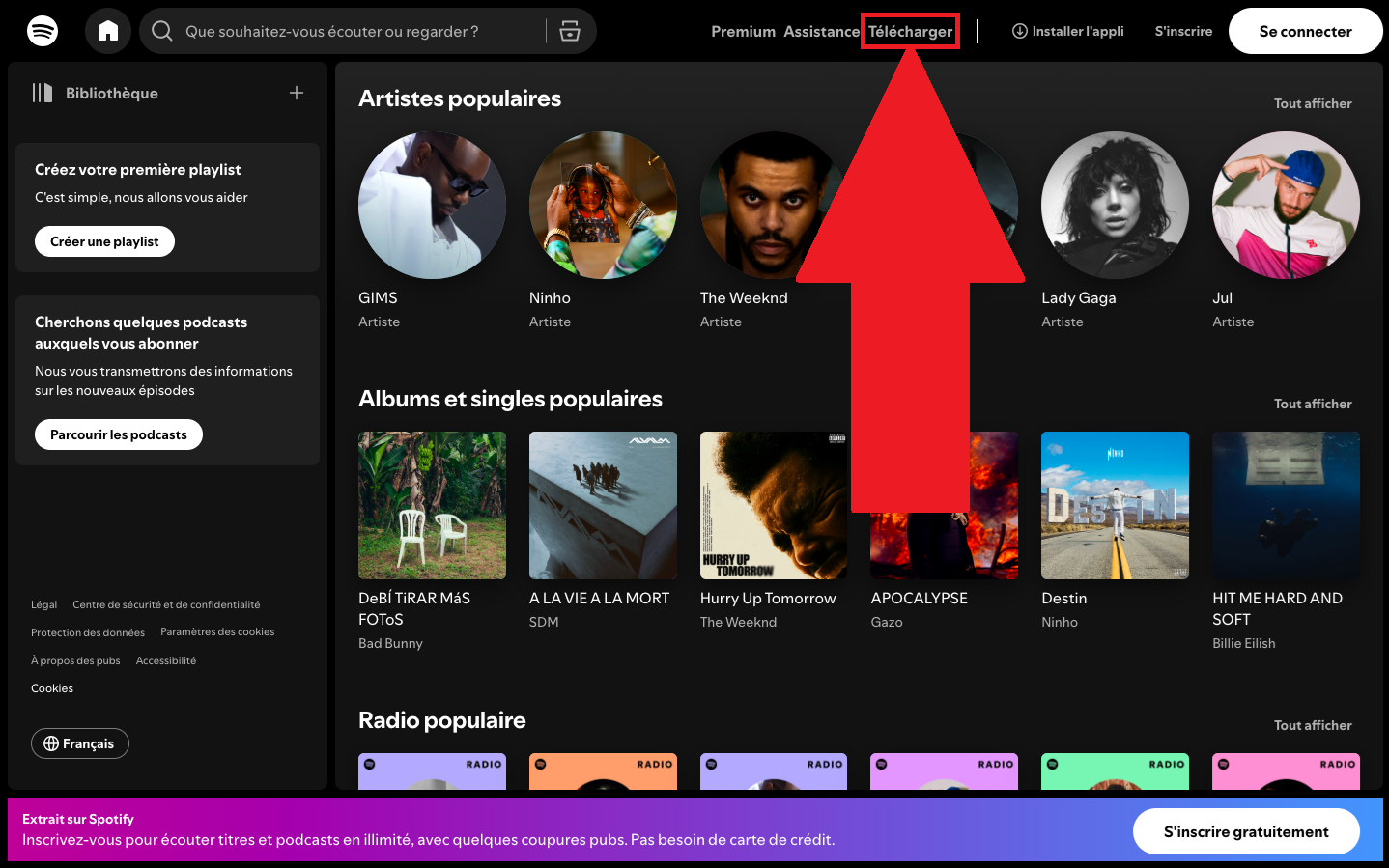This screenshot has width=1389, height=868.
Task: Open the Premium menu link
Action: click(x=743, y=32)
